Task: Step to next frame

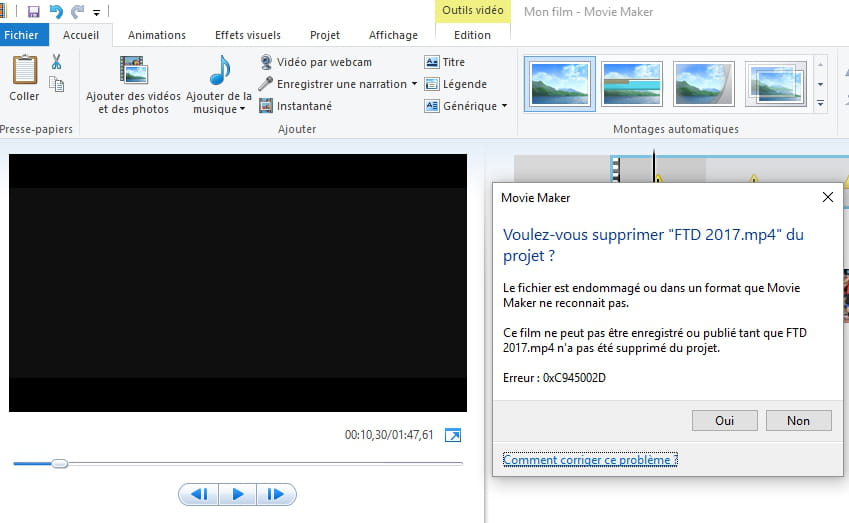Action: click(276, 494)
